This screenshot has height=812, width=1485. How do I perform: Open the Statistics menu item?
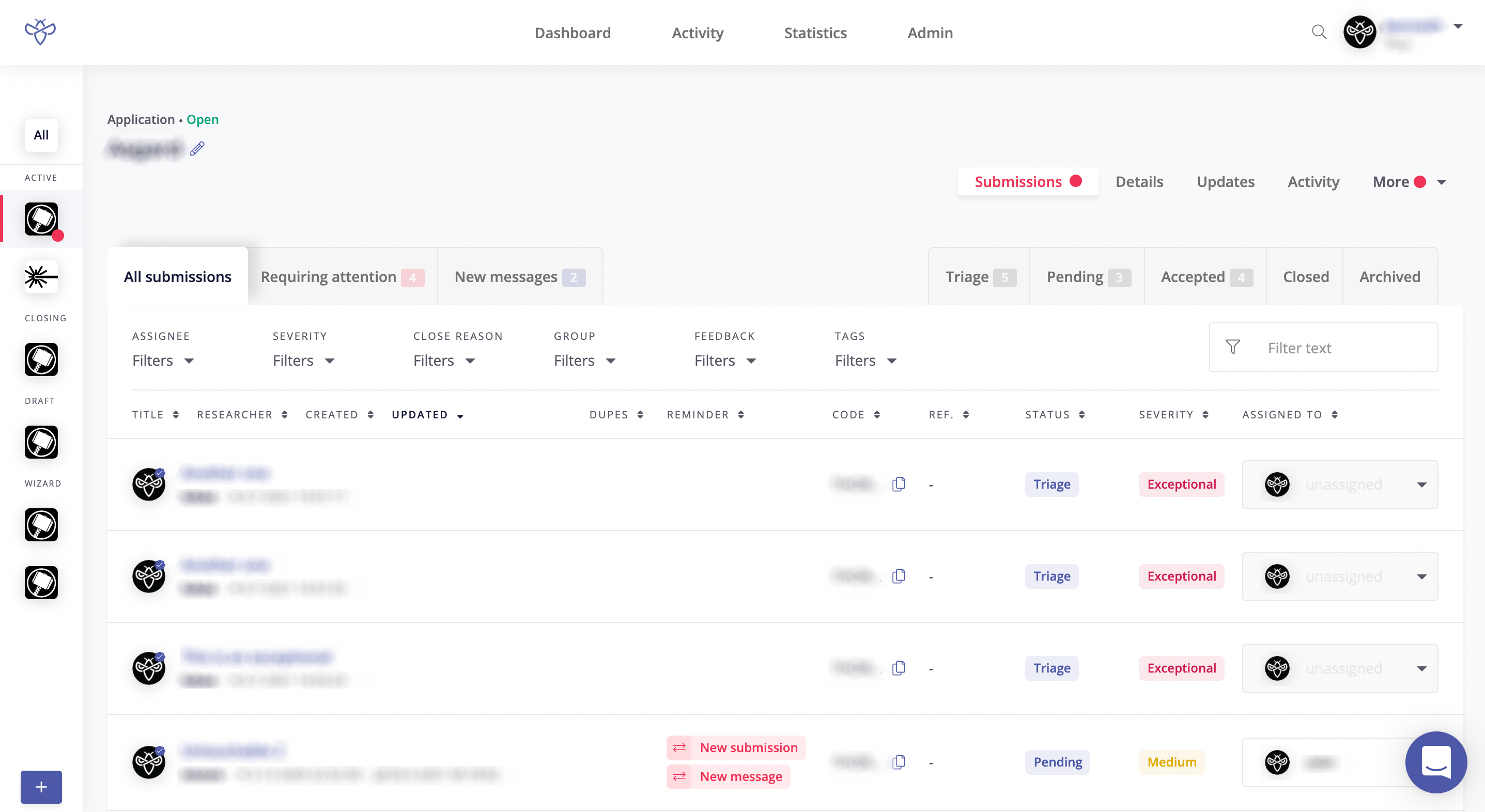[x=815, y=33]
